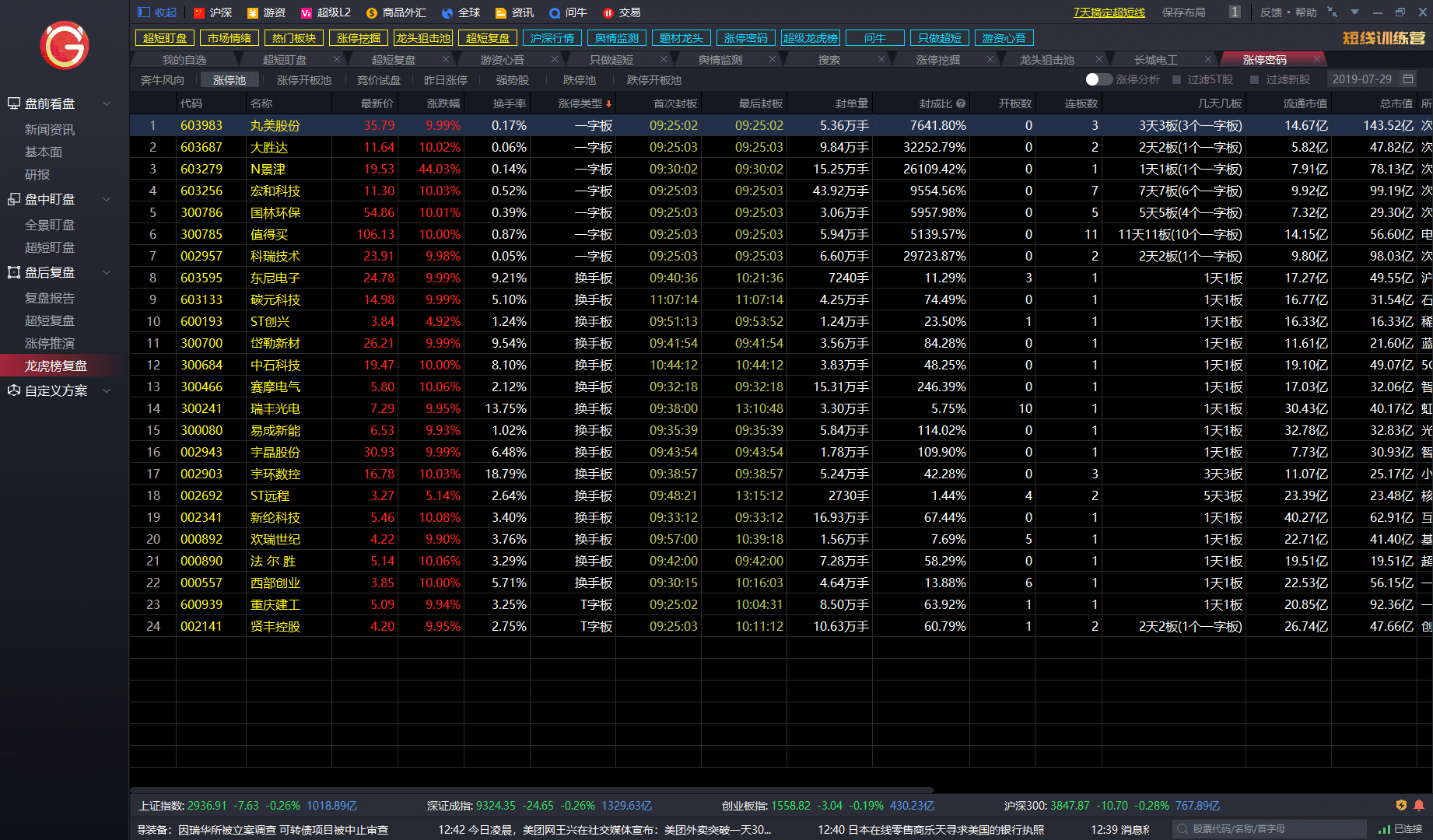This screenshot has width=1433, height=840.
Task: Close the 龙头狙击池 tab
Action: pyautogui.click(x=1099, y=59)
